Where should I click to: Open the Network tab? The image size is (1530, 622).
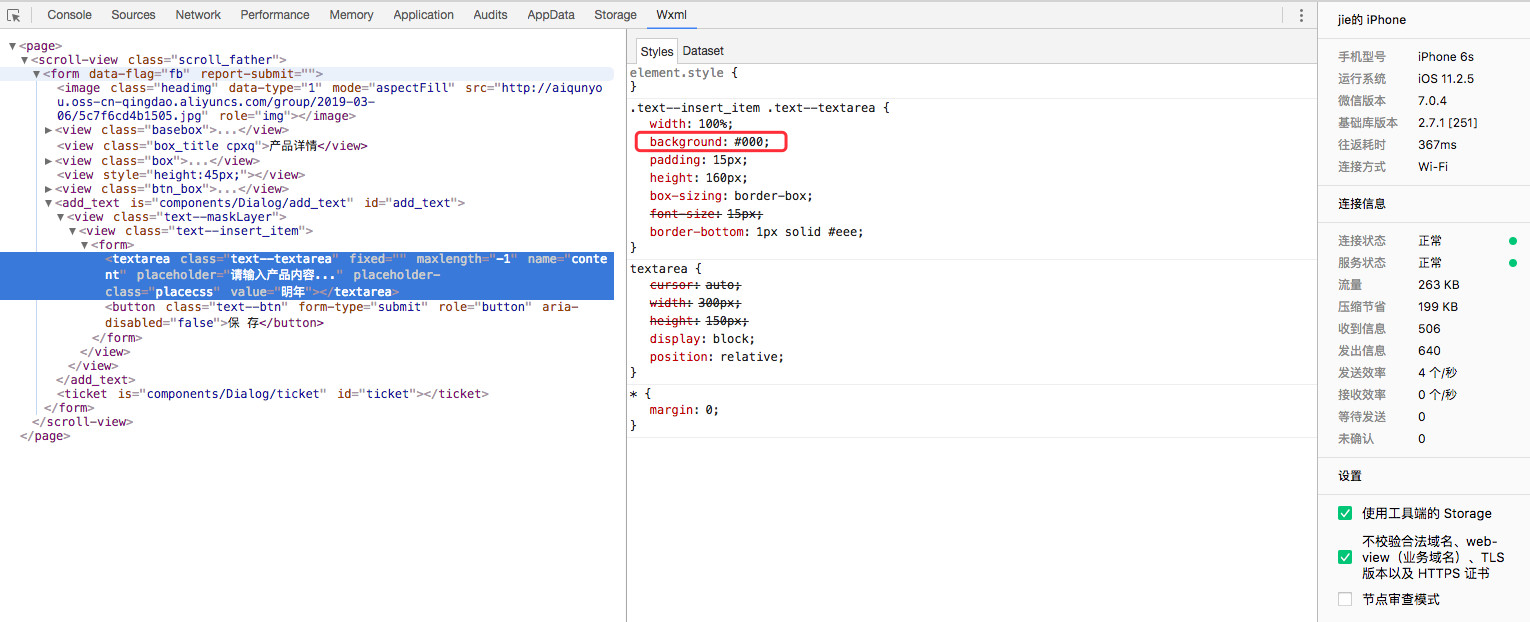tap(198, 15)
